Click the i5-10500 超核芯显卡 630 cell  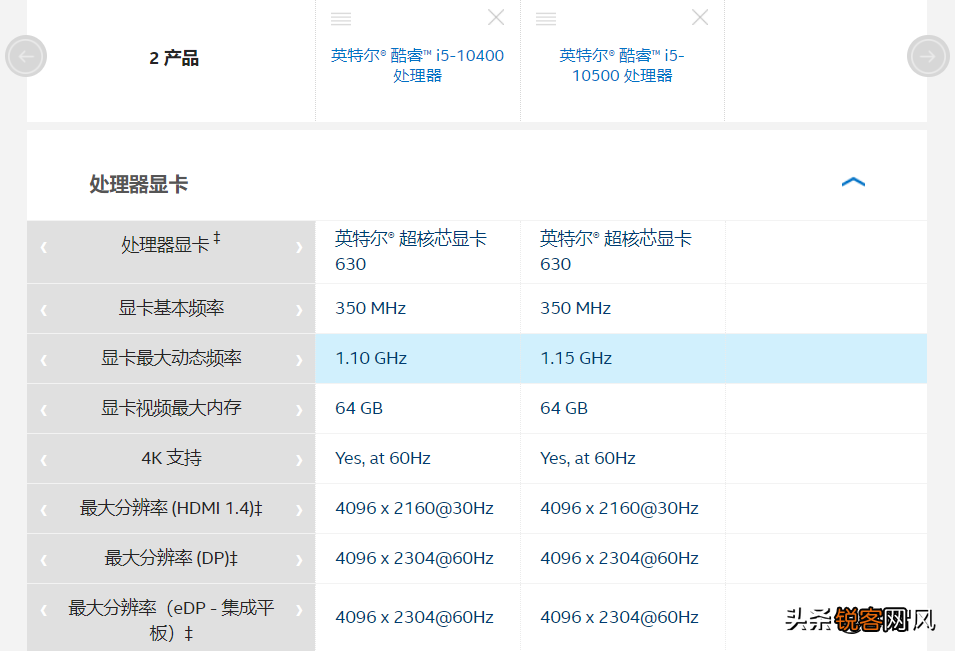click(x=622, y=252)
